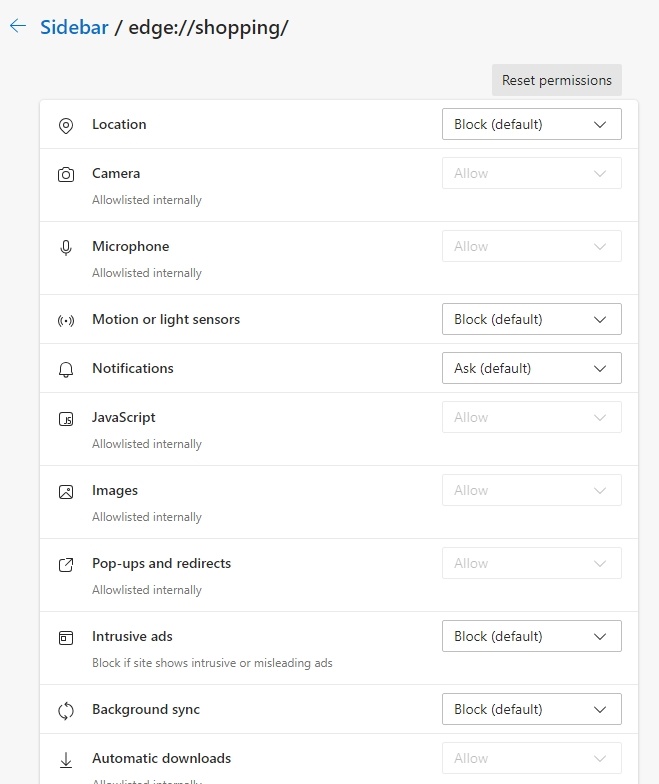Click the Motion or light sensors label

[166, 319]
